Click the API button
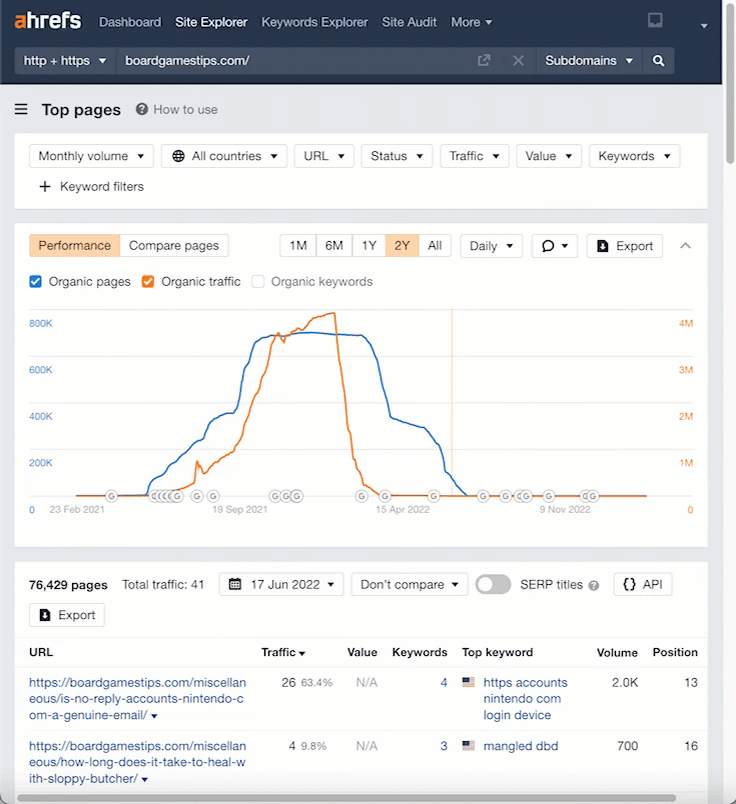 coord(642,585)
